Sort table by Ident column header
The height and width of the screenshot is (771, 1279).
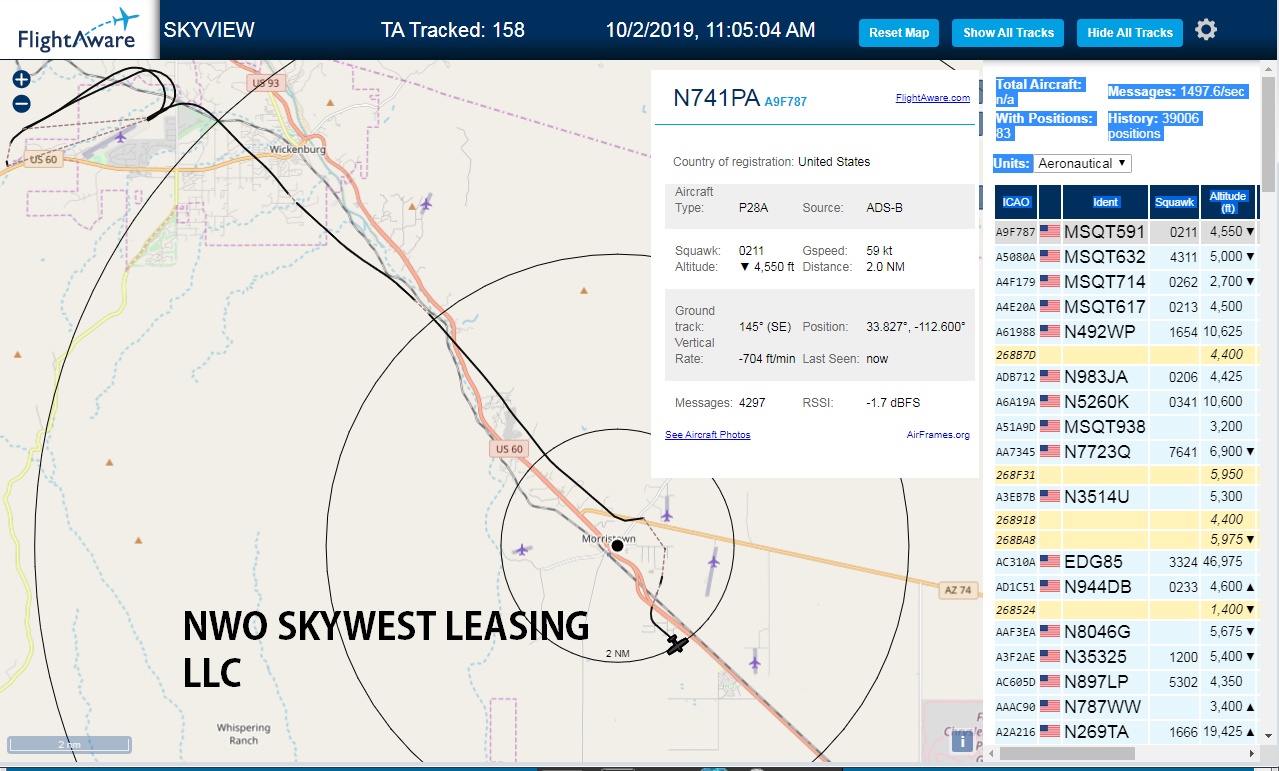(1105, 202)
